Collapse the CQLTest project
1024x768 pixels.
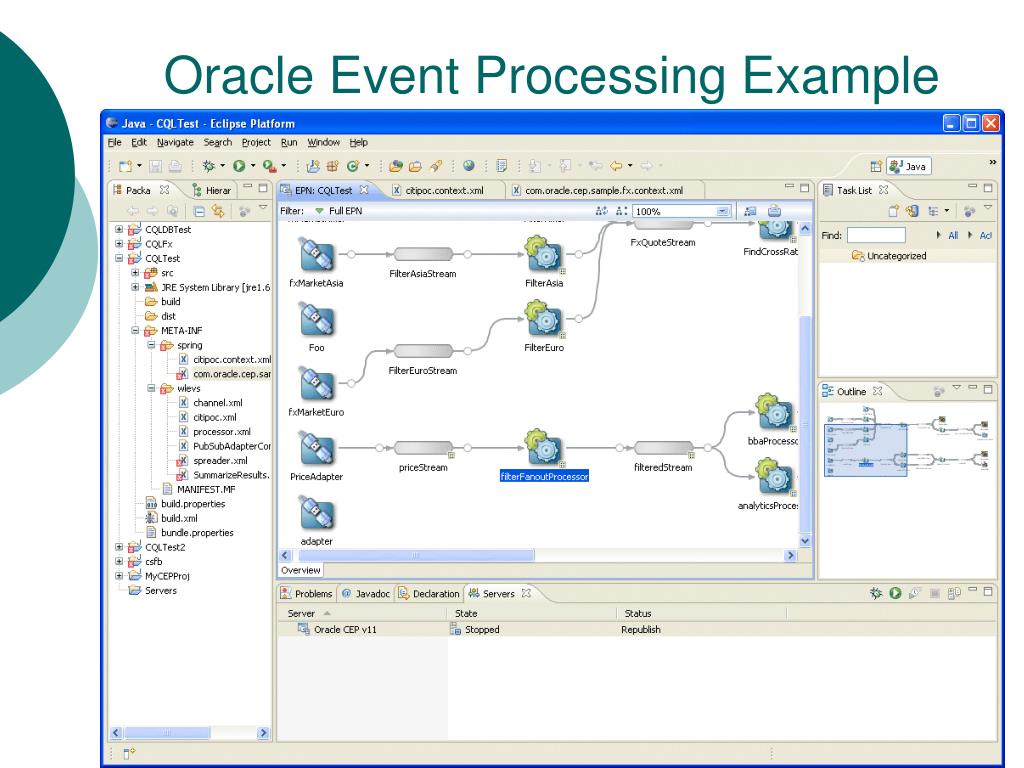[119, 258]
